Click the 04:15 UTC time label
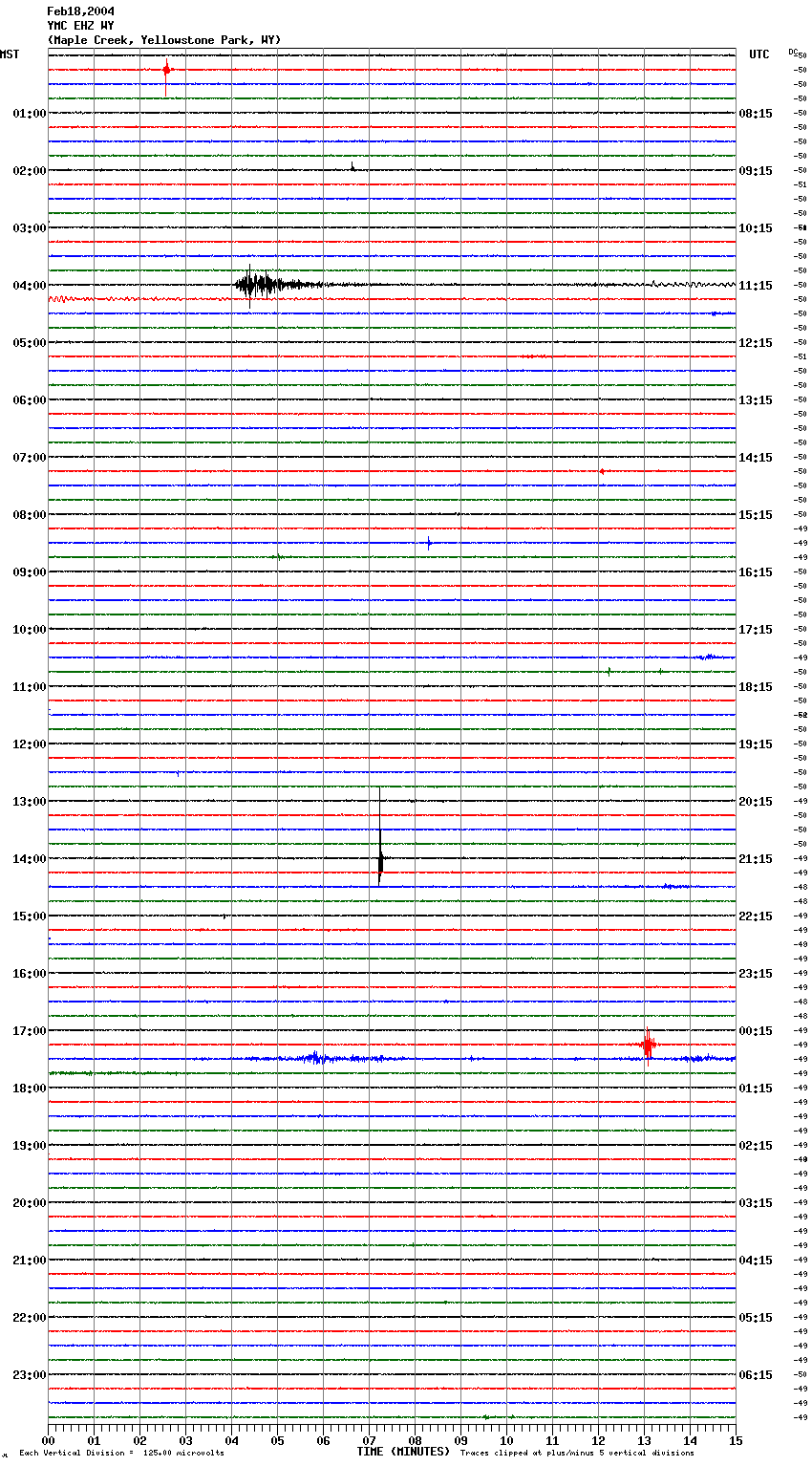 tap(756, 1261)
